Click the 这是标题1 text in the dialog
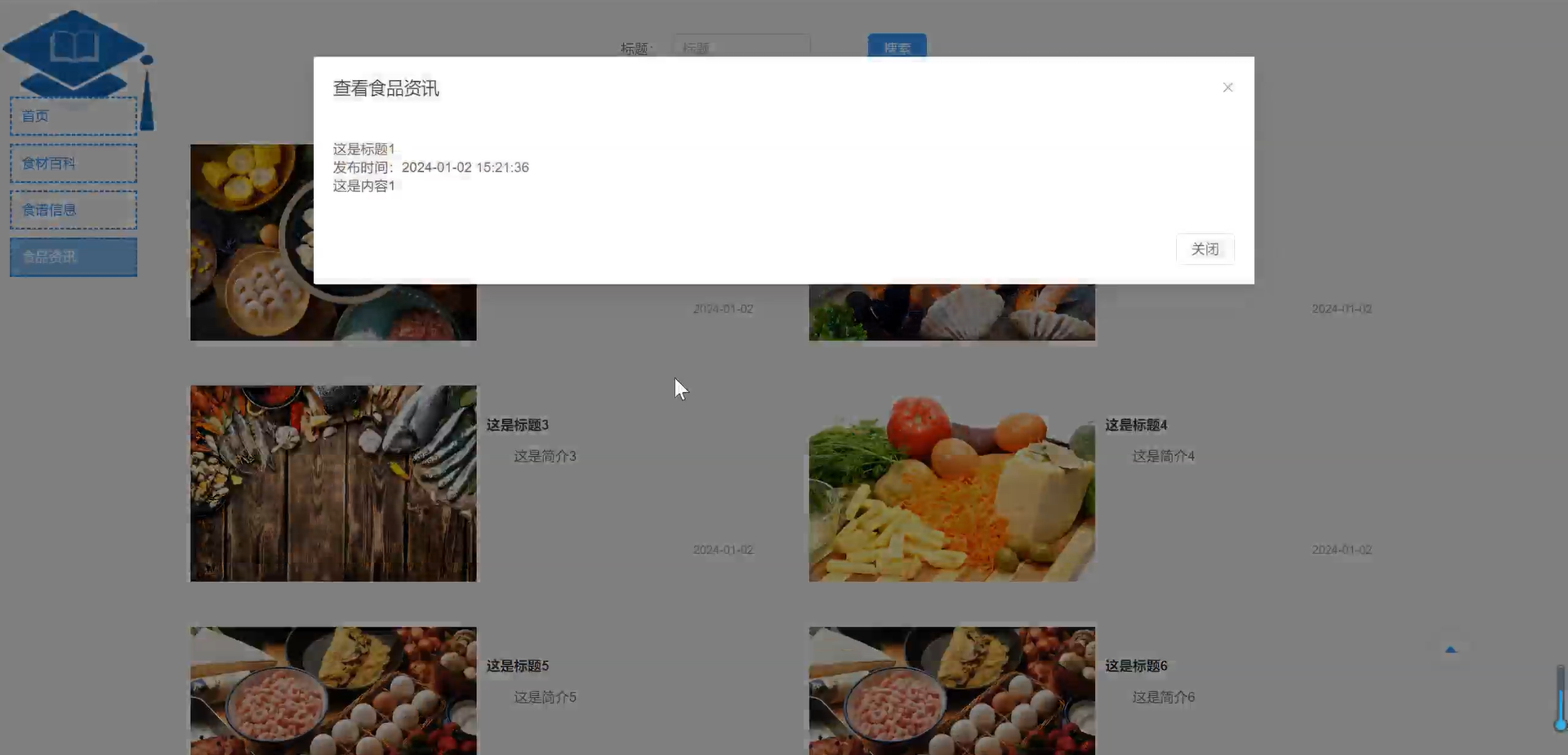The width and height of the screenshot is (1568, 755). click(x=363, y=149)
